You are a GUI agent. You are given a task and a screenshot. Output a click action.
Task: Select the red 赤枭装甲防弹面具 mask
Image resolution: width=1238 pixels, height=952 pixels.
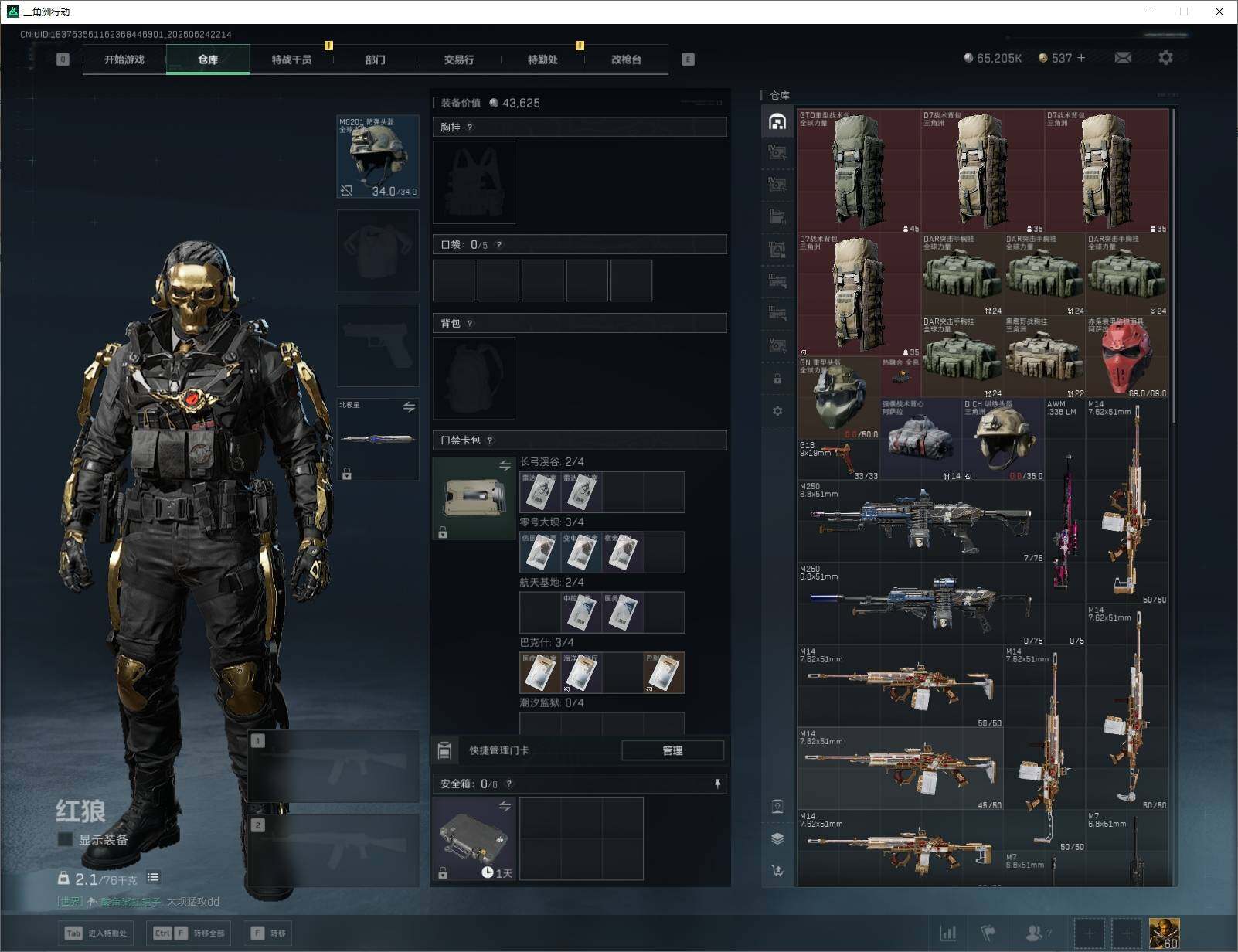(x=1127, y=357)
